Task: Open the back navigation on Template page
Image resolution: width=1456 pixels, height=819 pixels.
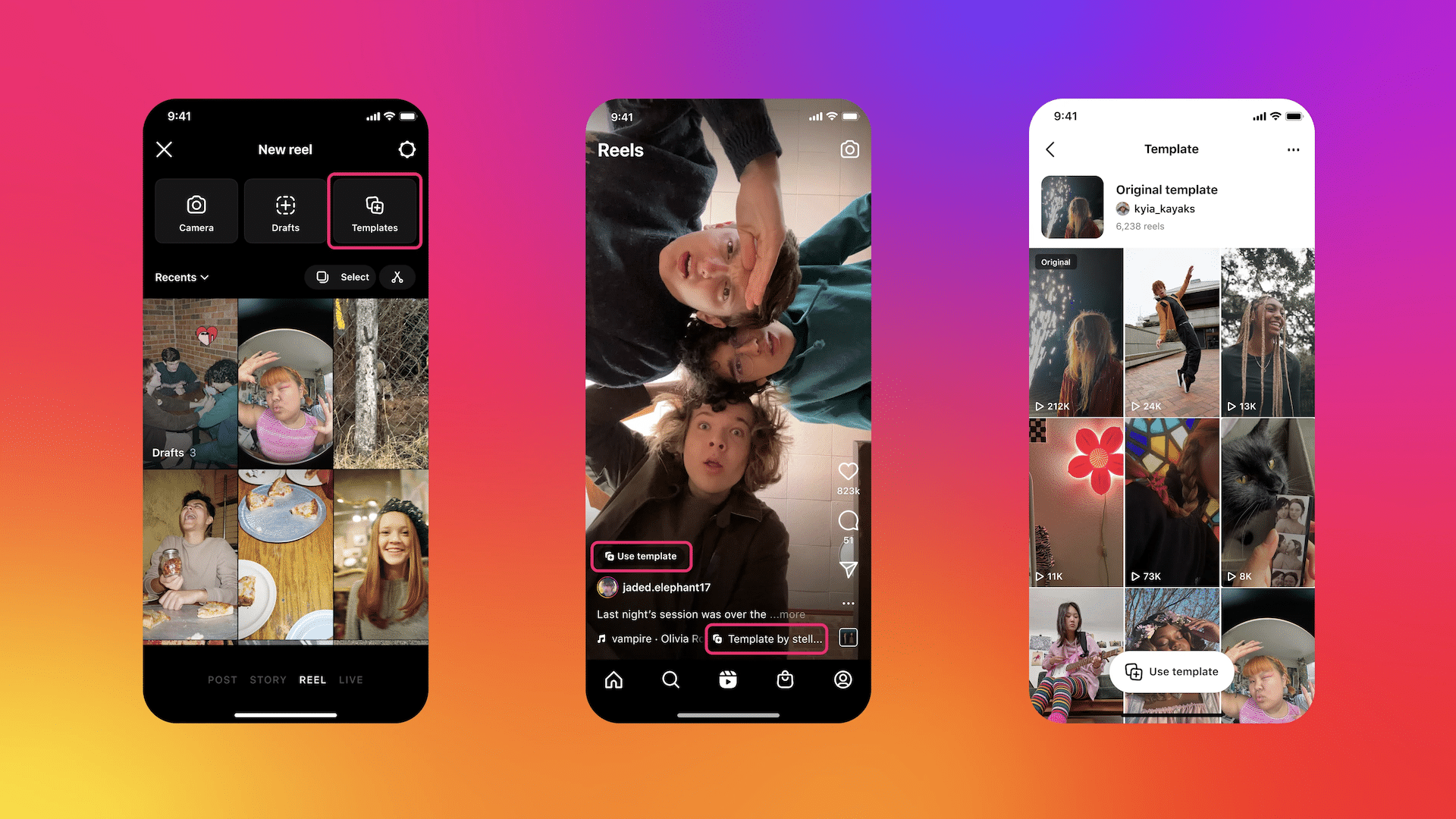Action: pyautogui.click(x=1049, y=148)
